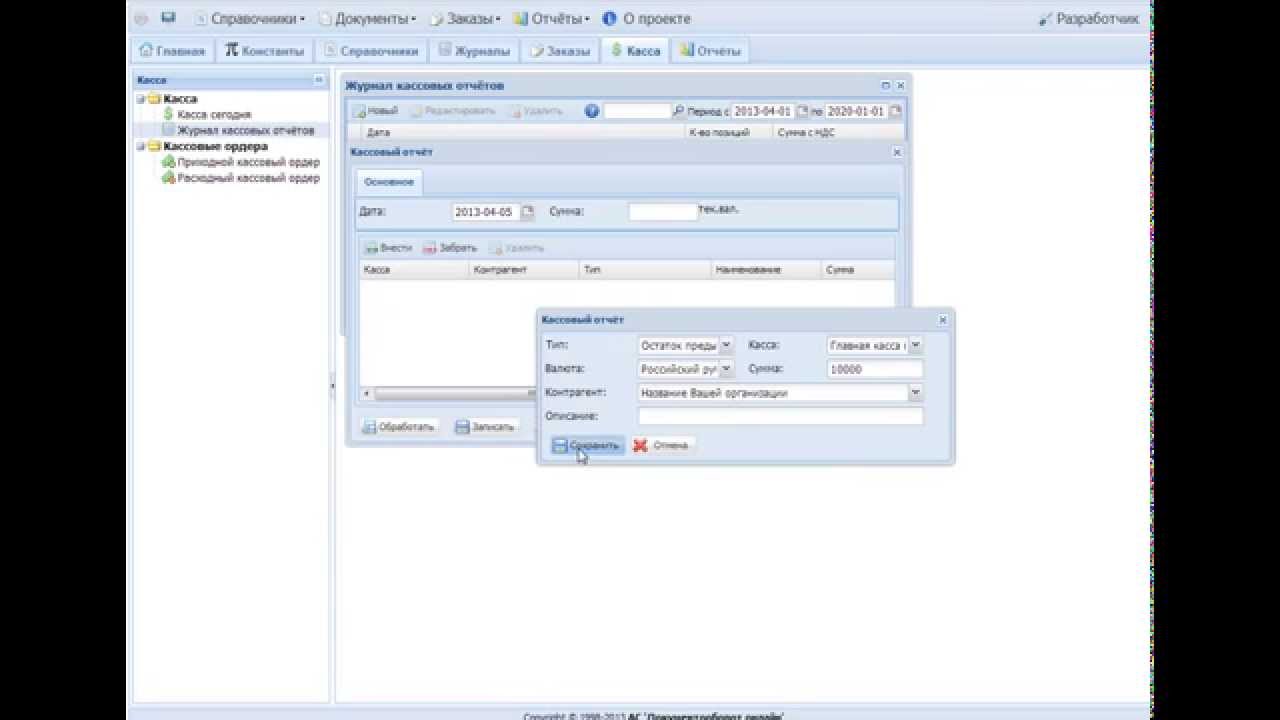The image size is (1280, 720).
Task: Open calendar picker for period start date
Action: click(801, 111)
